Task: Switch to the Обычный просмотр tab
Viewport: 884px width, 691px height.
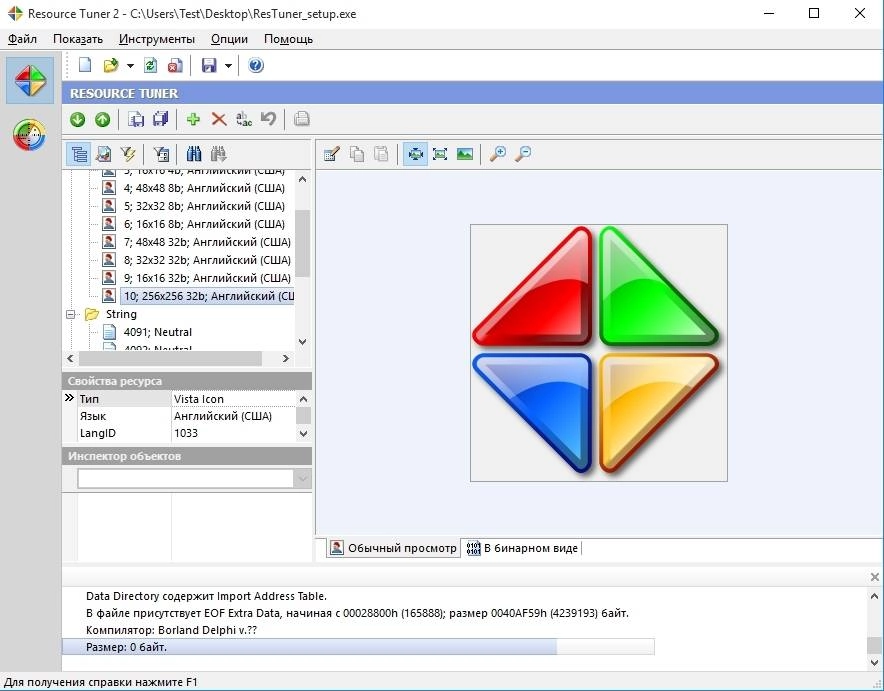Action: [x=393, y=548]
